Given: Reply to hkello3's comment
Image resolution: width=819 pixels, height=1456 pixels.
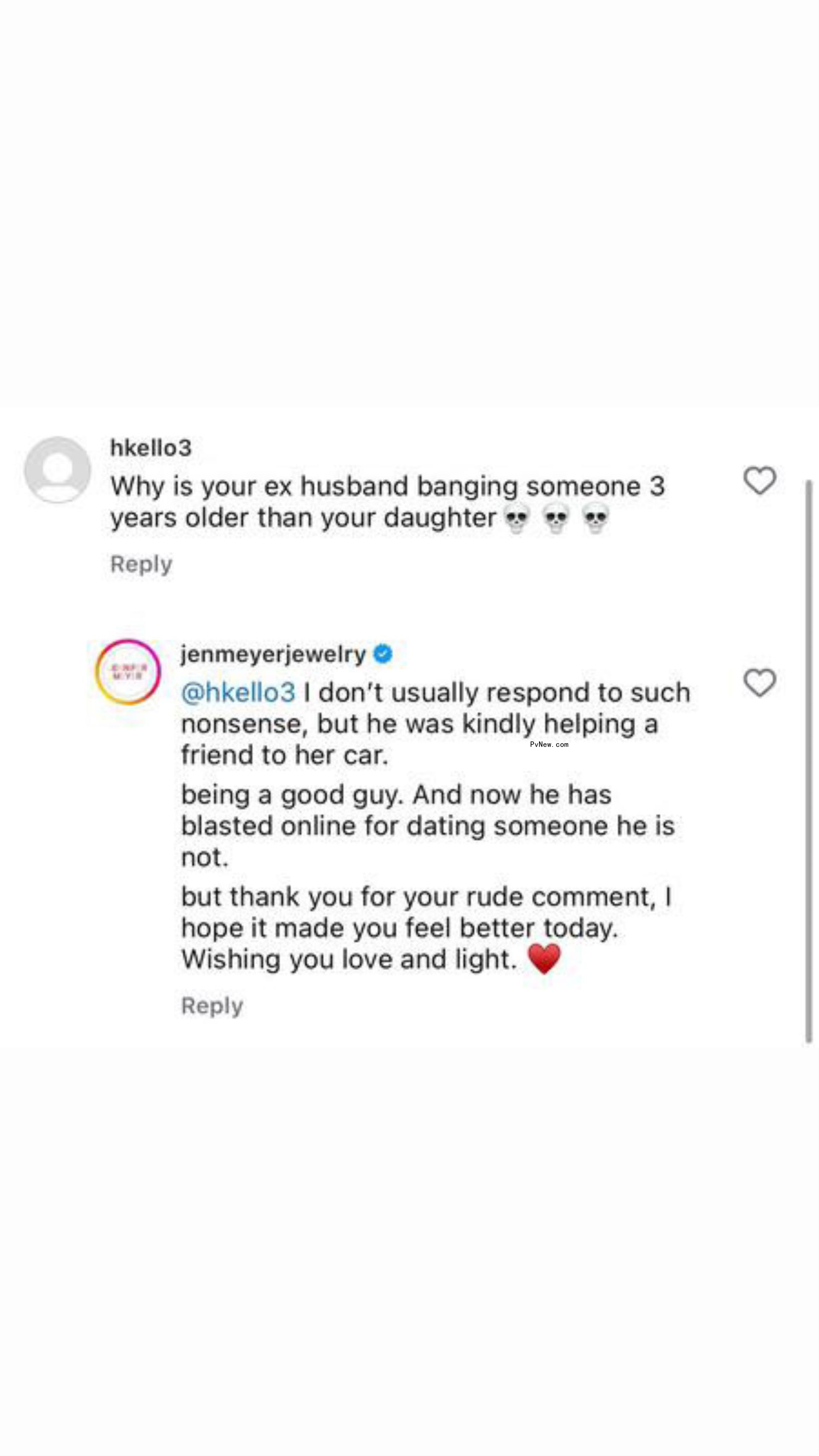Looking at the screenshot, I should (x=141, y=564).
